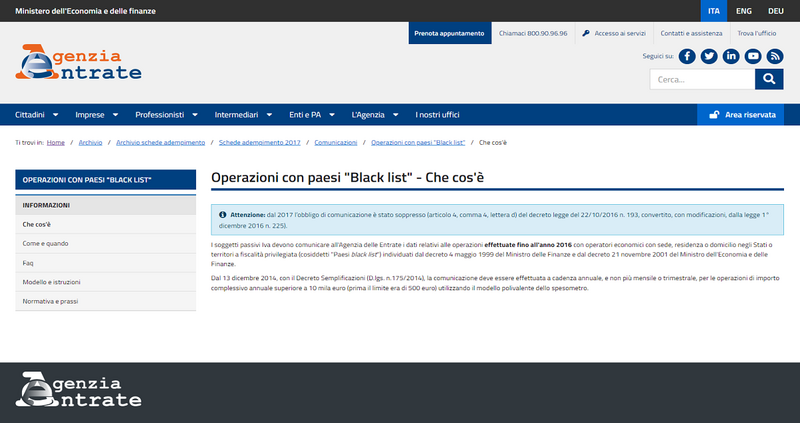Click the bold text effettuate fino all'anno 2016
The width and height of the screenshot is (800, 423).
tap(528, 245)
